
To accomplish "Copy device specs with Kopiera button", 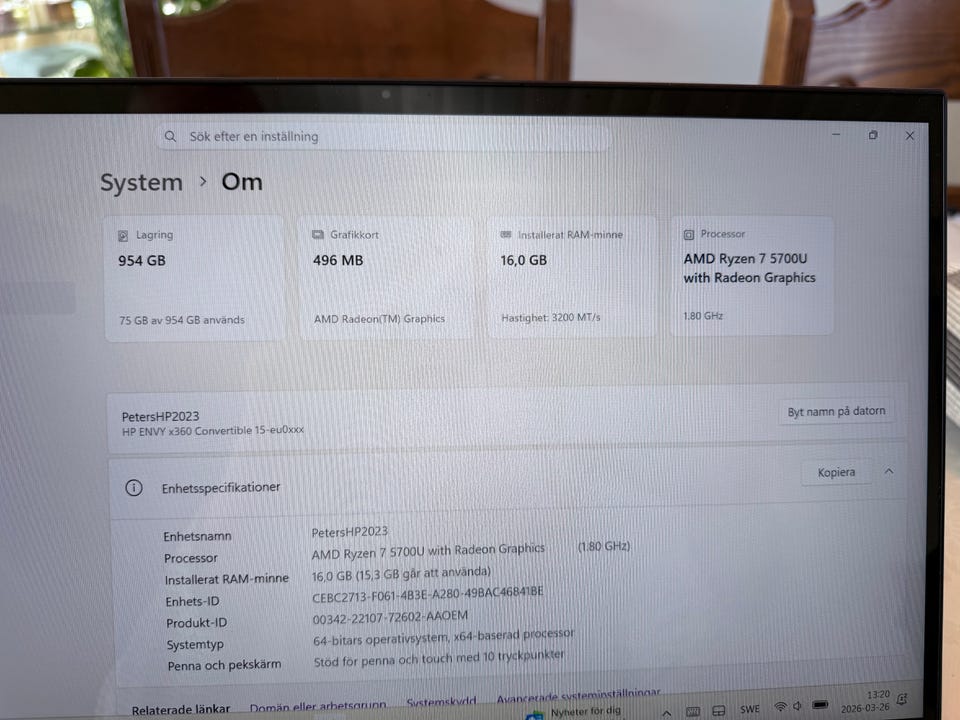I will 836,473.
